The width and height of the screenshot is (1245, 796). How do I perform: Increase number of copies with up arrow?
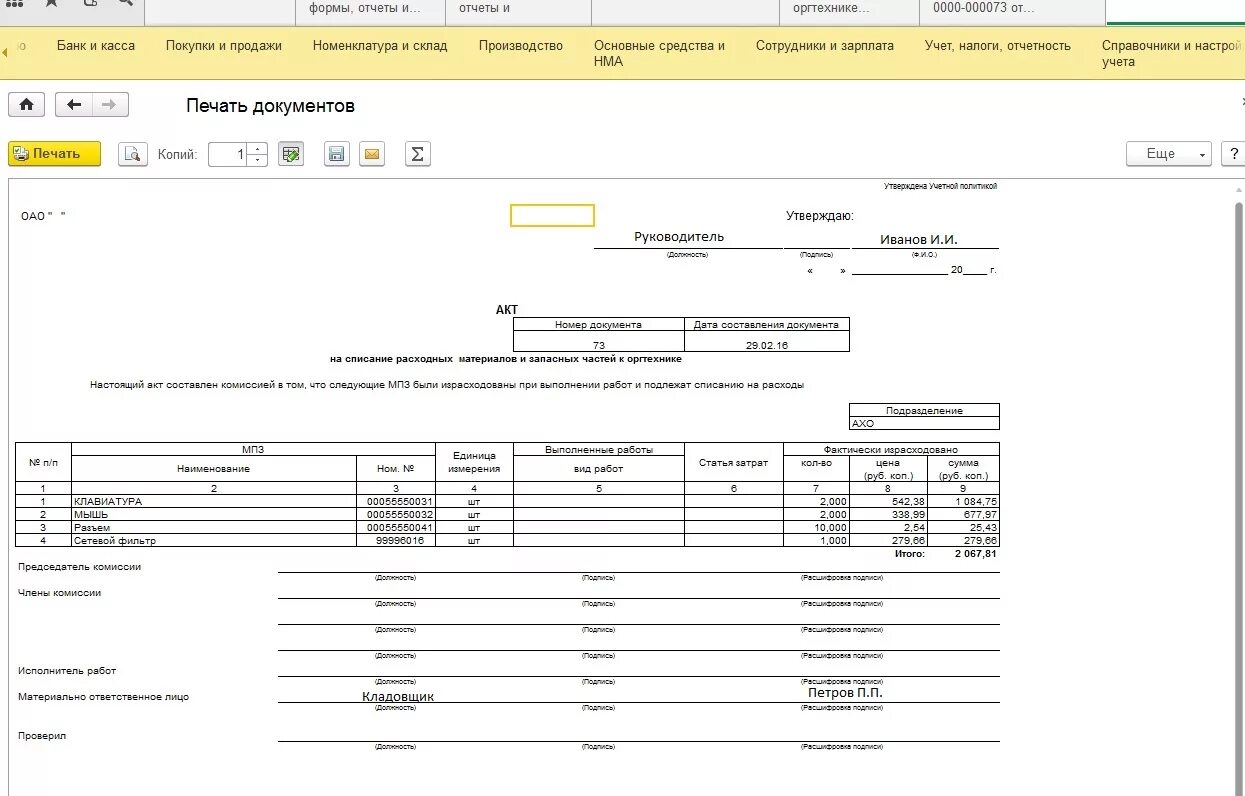pyautogui.click(x=258, y=149)
